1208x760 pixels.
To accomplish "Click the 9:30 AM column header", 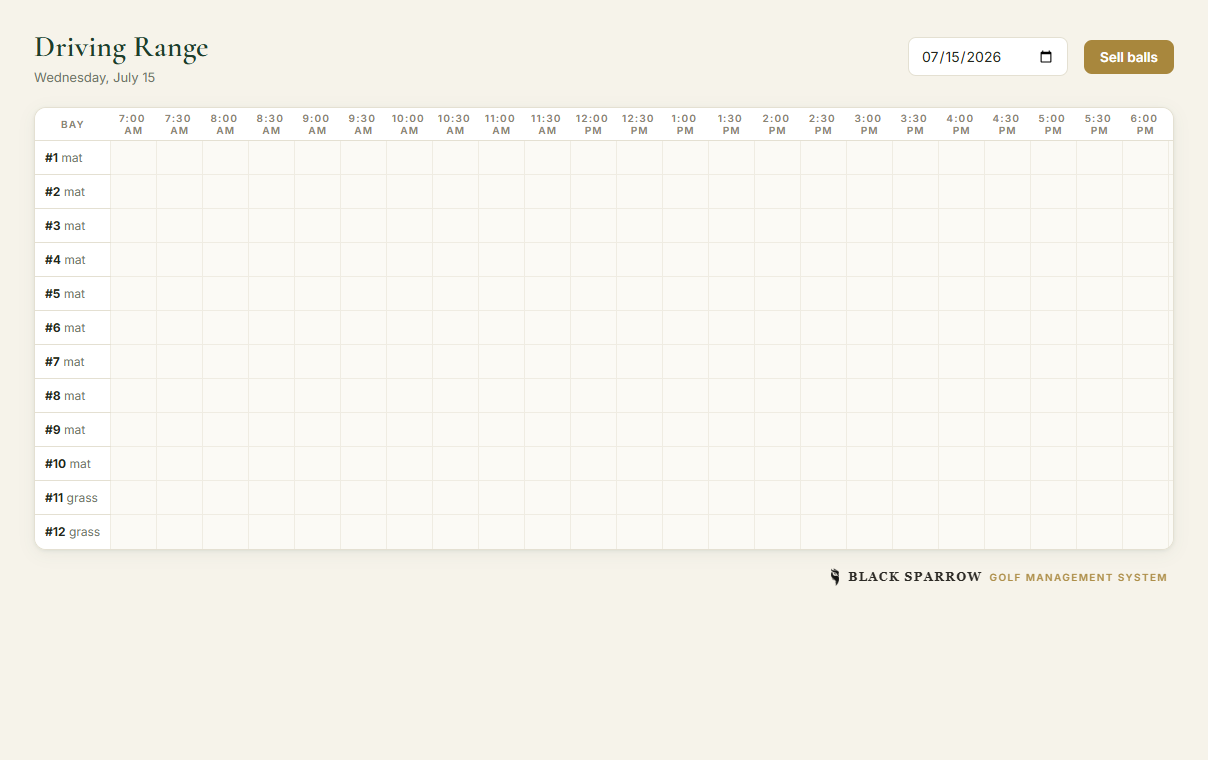I will click(x=364, y=124).
